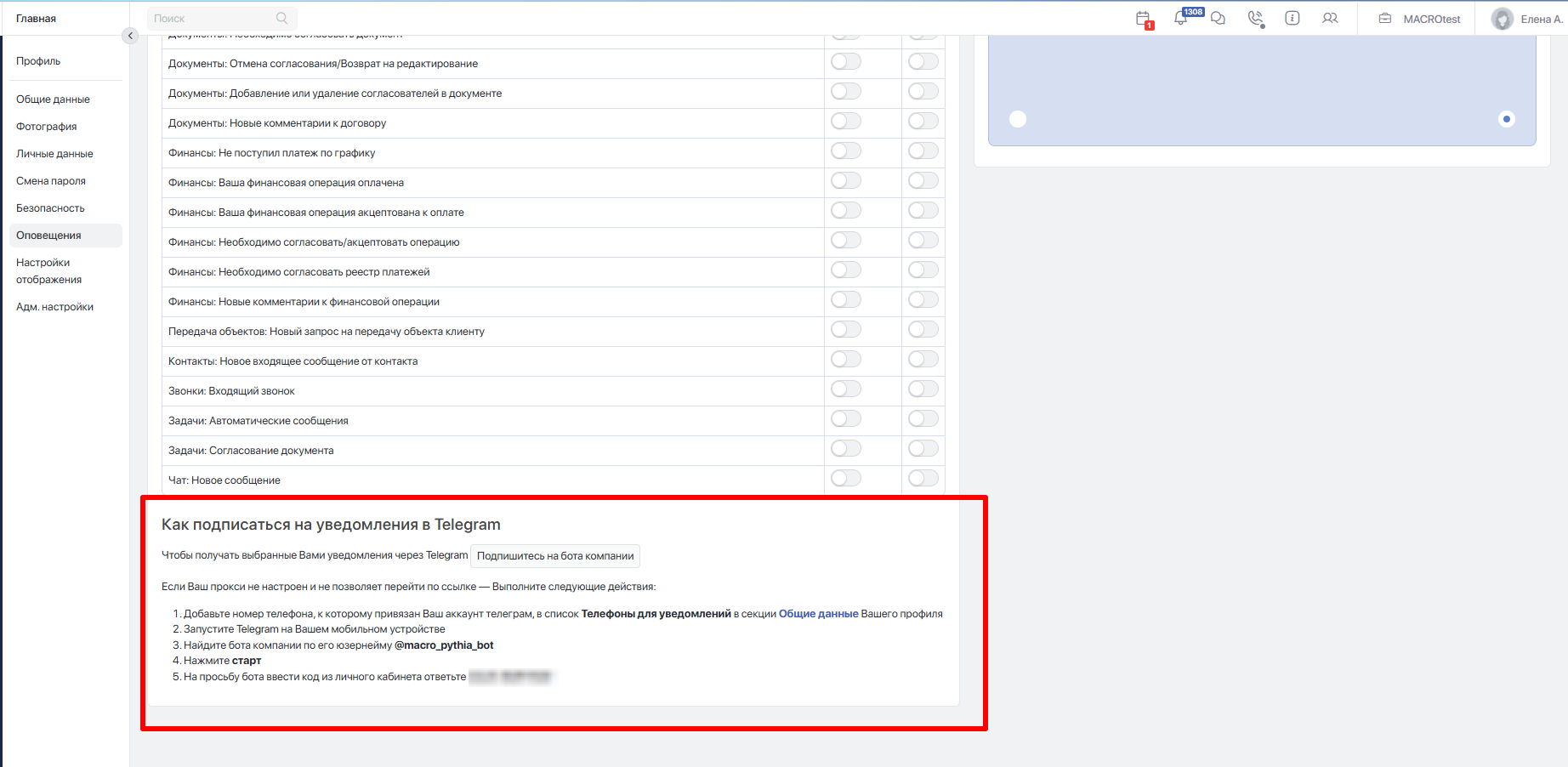Click the user avatar picture
This screenshot has height=767, width=1568.
1503,19
